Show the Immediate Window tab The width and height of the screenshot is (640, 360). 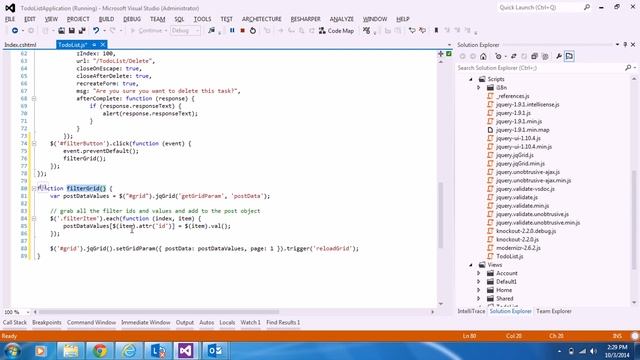click(x=146, y=322)
